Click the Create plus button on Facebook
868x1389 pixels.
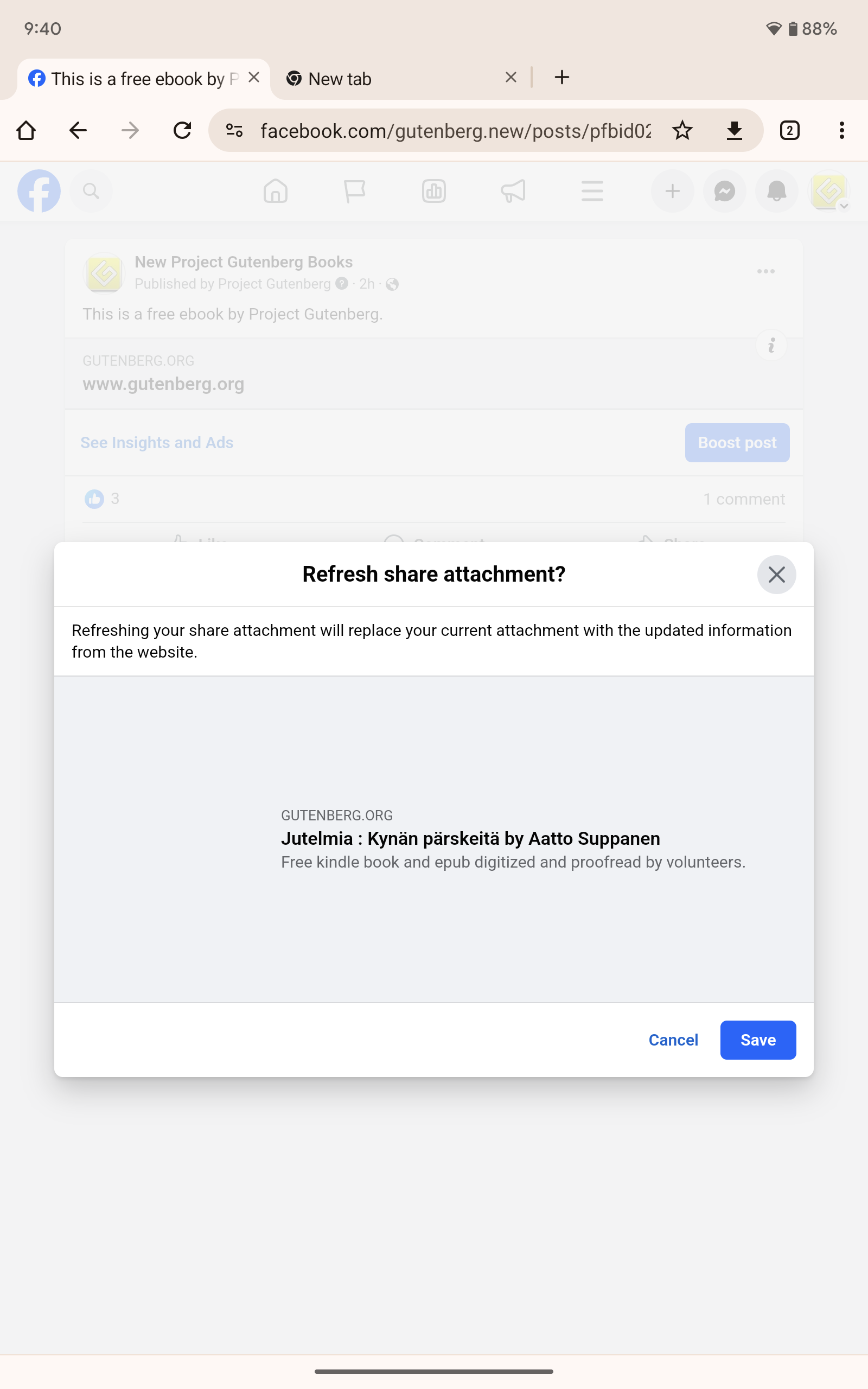click(x=672, y=191)
